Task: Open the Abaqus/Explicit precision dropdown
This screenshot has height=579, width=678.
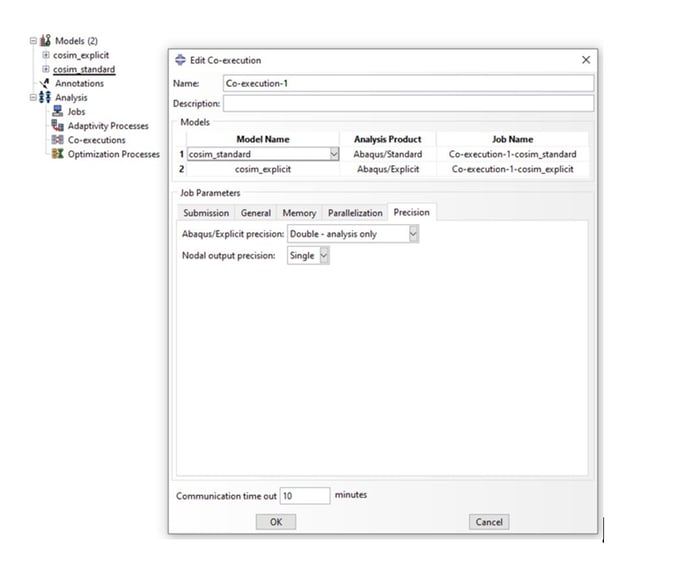Action: point(413,234)
